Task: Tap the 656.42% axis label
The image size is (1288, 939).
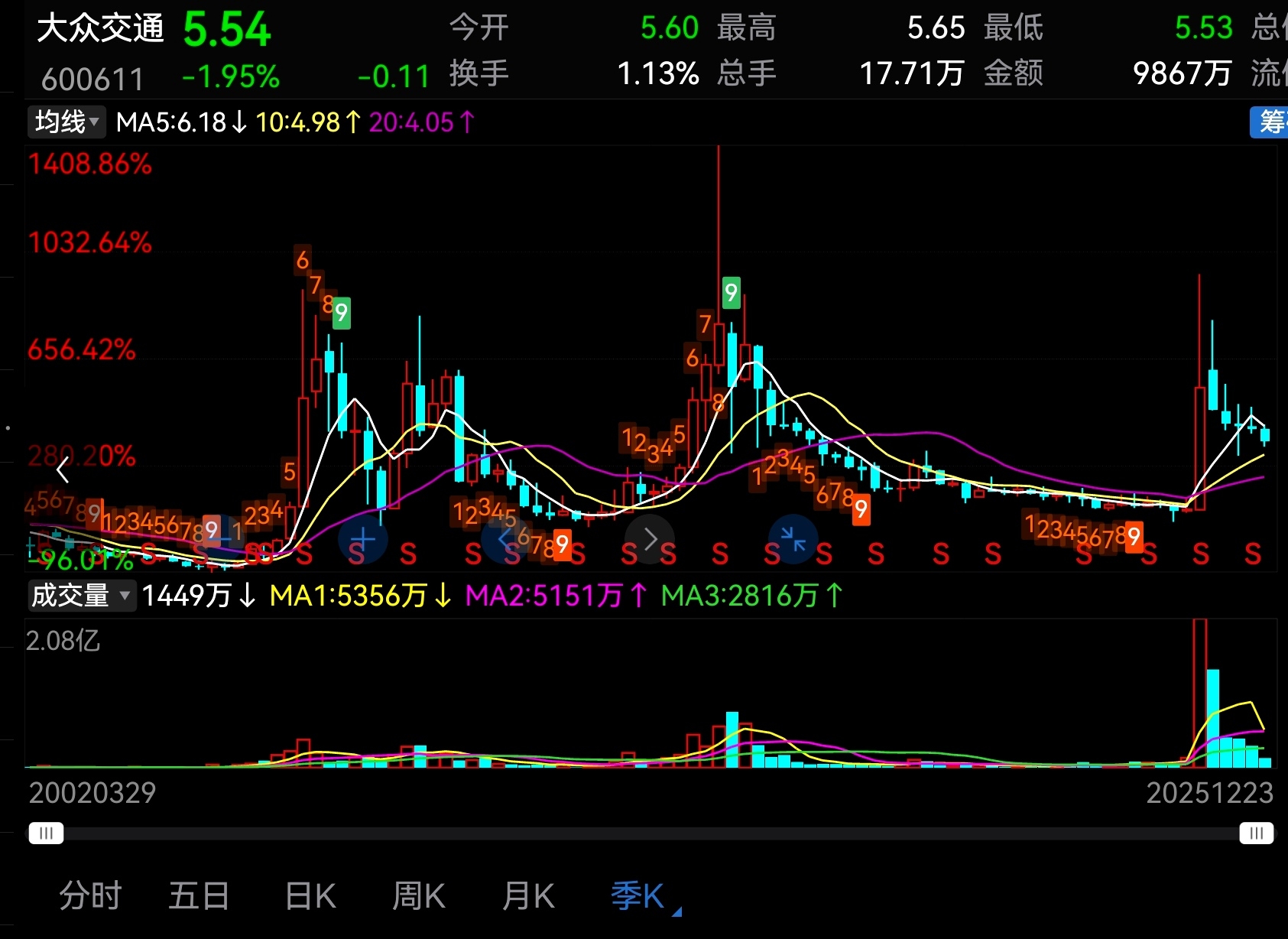Action: (x=82, y=350)
